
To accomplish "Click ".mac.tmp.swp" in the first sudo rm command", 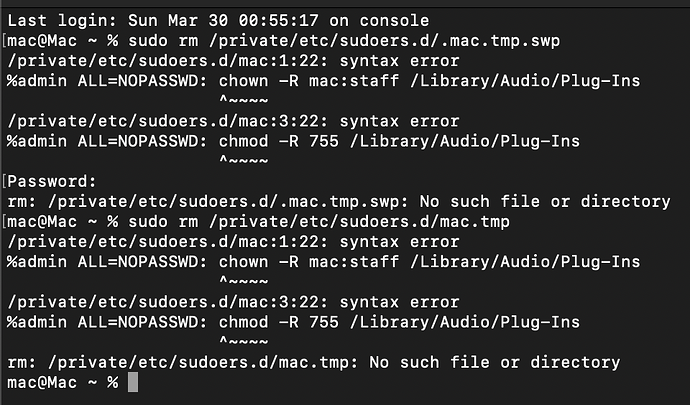I will [500, 41].
